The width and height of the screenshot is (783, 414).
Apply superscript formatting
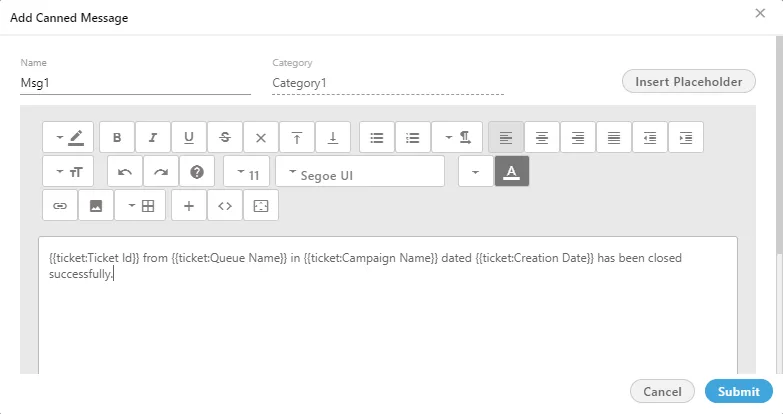point(297,137)
